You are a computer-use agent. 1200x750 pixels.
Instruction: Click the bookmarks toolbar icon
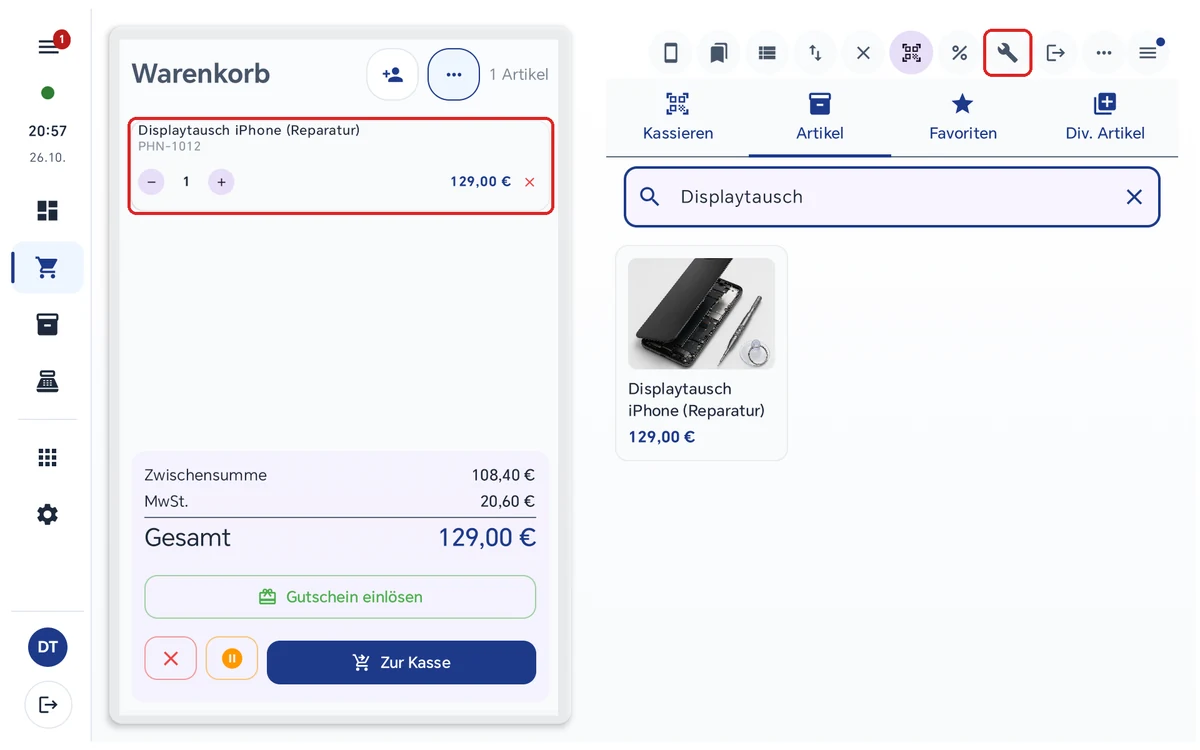click(x=719, y=53)
